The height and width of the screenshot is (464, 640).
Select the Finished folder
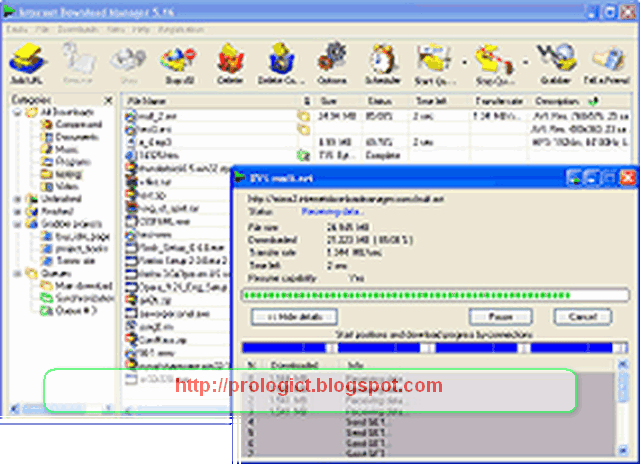pyautogui.click(x=50, y=211)
